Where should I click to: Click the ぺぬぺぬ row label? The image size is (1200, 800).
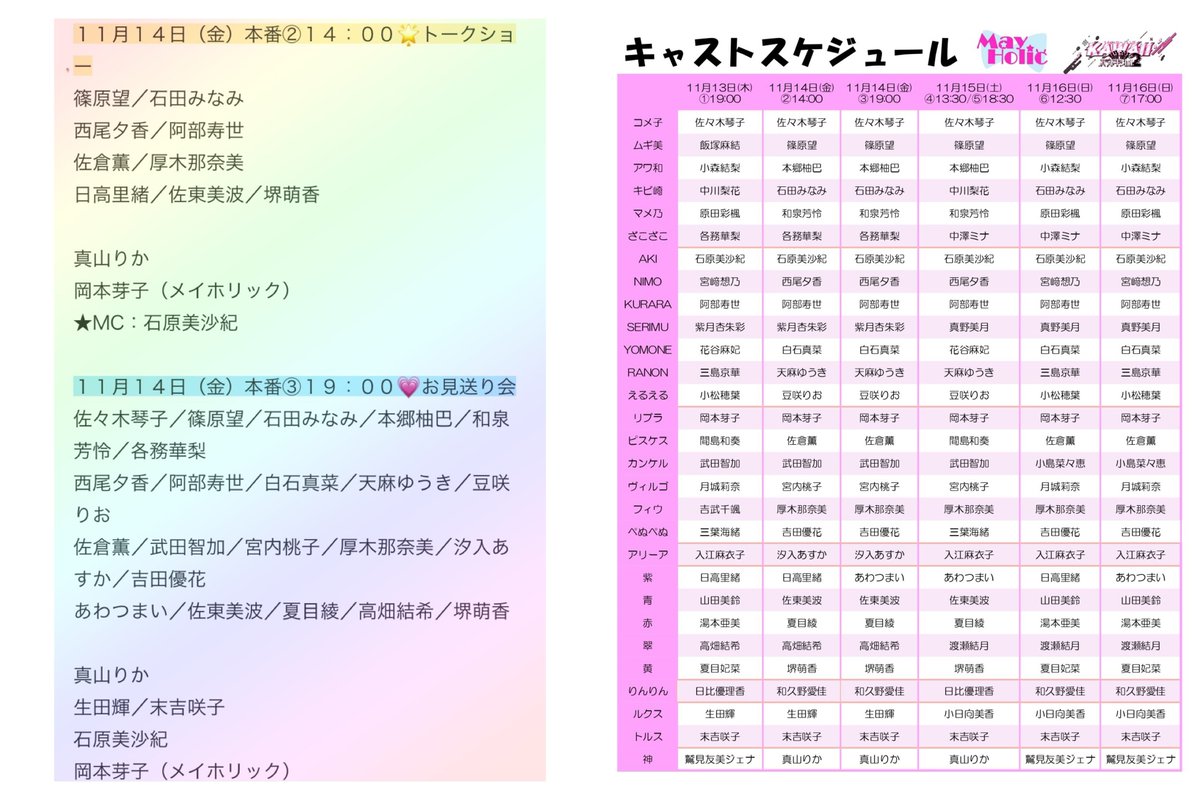(x=648, y=532)
